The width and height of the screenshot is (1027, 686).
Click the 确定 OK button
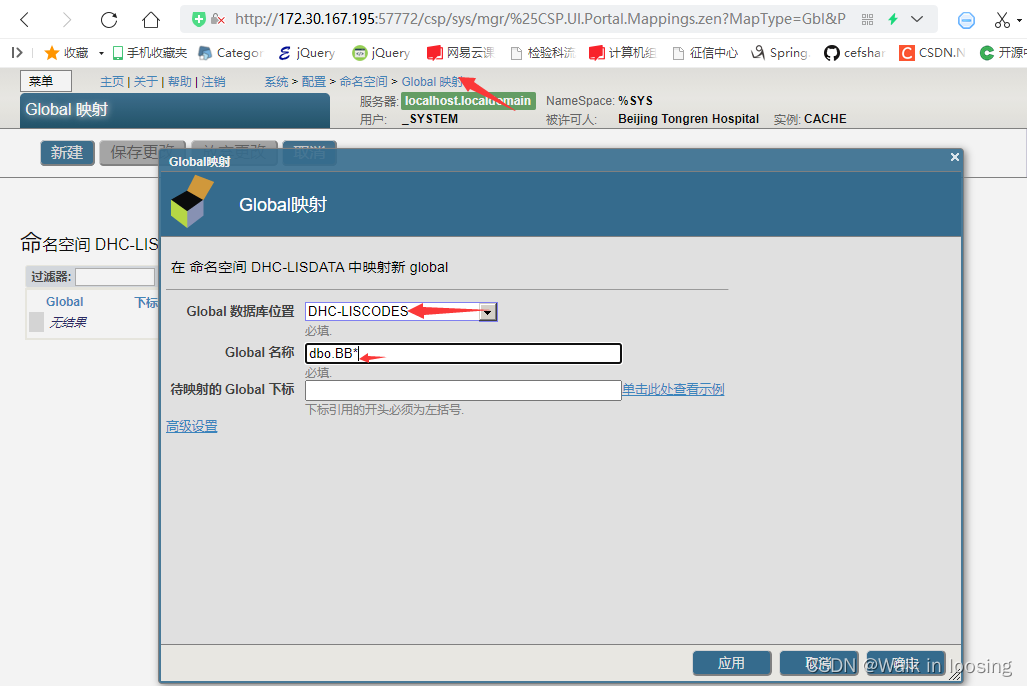click(906, 663)
